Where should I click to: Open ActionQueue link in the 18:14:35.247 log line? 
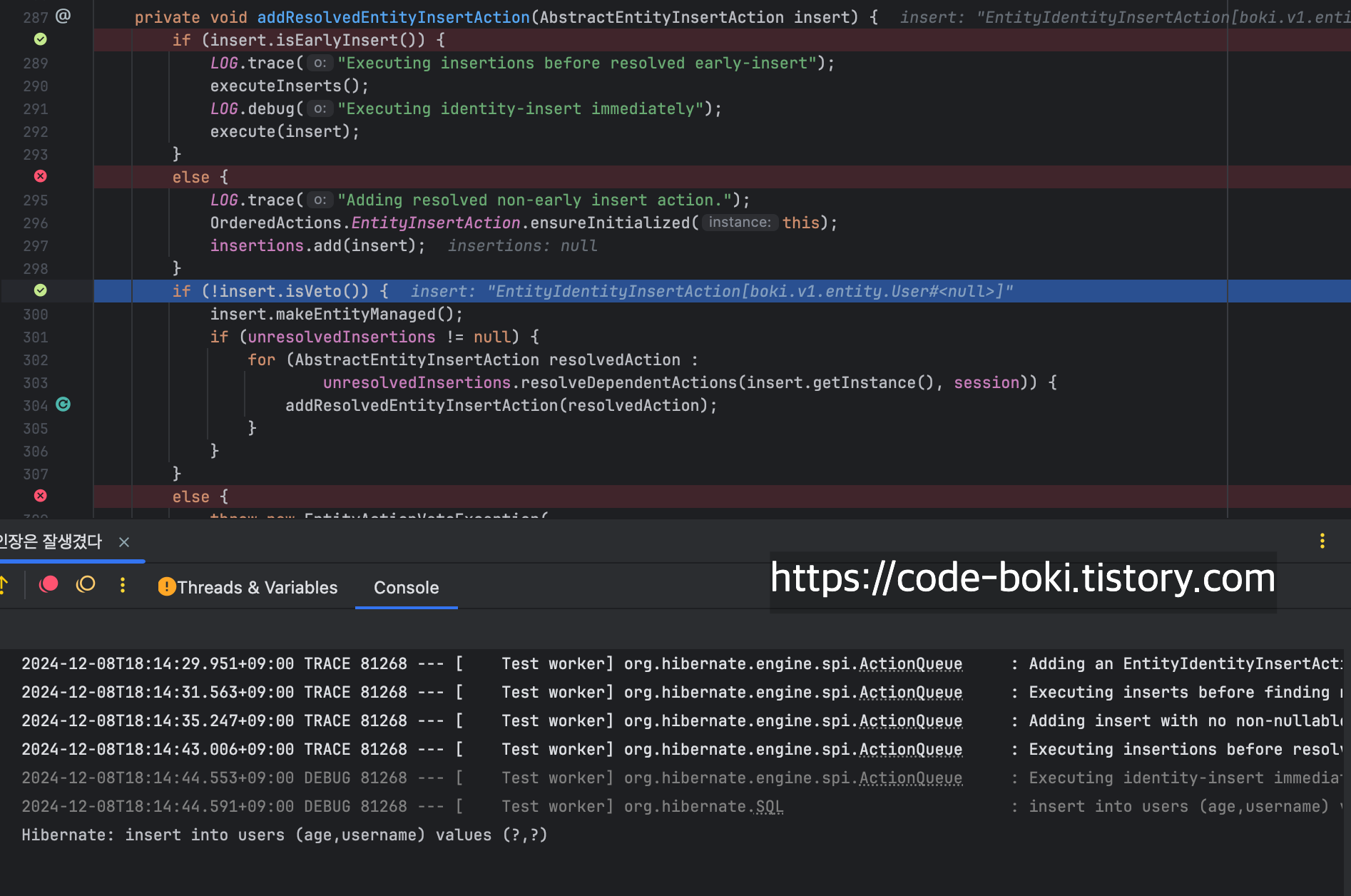pos(911,721)
